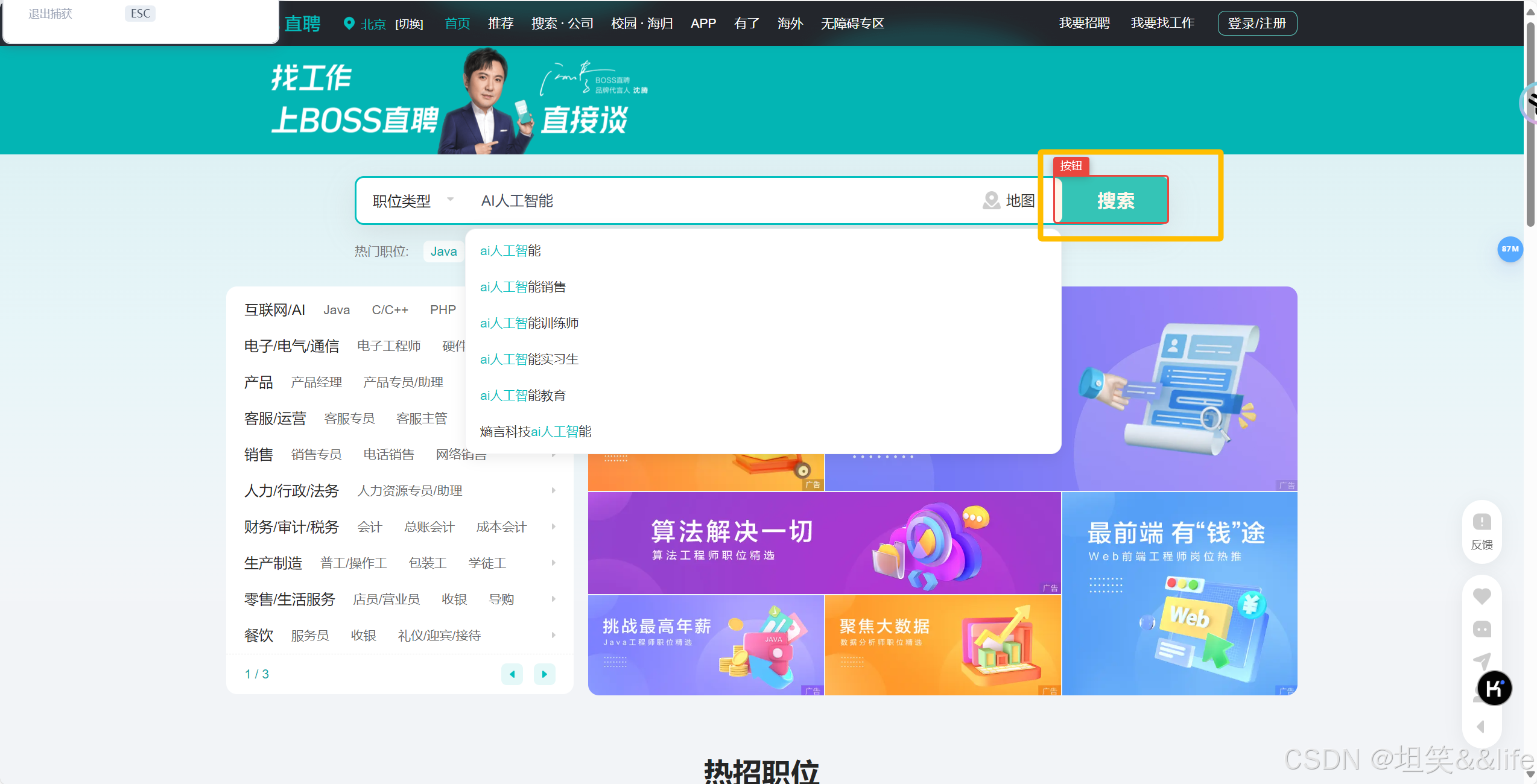Open the 推荐 nav menu item
The image size is (1537, 784).
coord(500,24)
